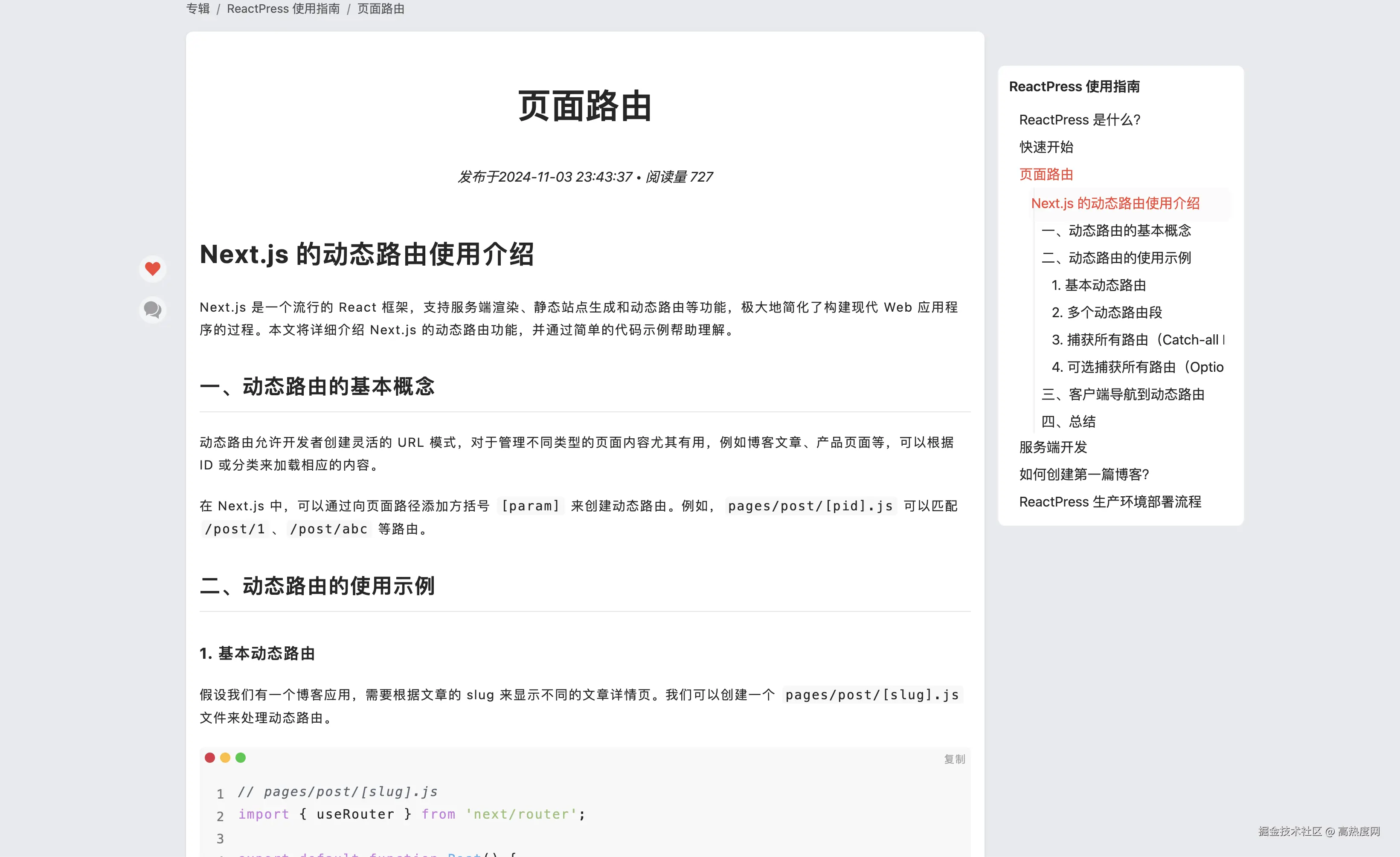Click the red dot on code block
The height and width of the screenshot is (857, 1400).
coord(210,758)
